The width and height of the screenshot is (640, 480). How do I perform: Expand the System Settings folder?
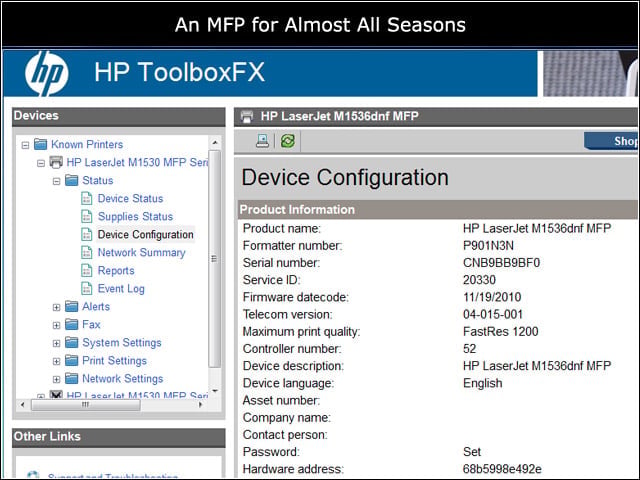(56, 343)
